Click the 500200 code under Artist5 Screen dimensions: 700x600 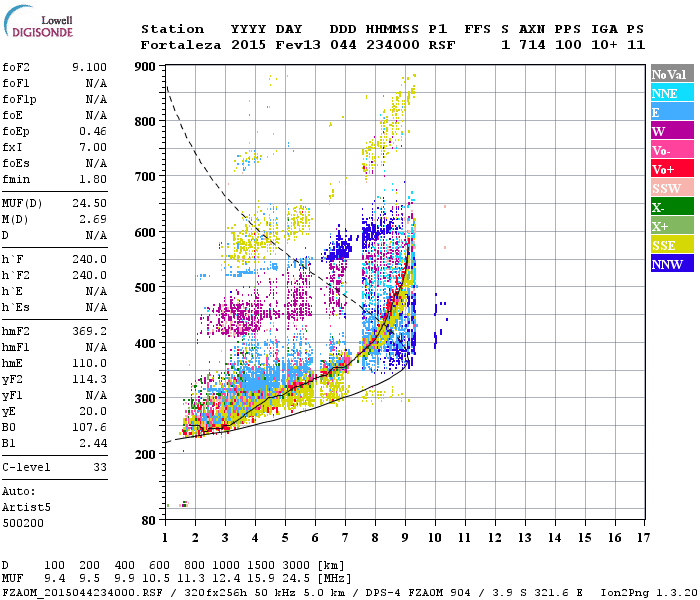[x=23, y=523]
